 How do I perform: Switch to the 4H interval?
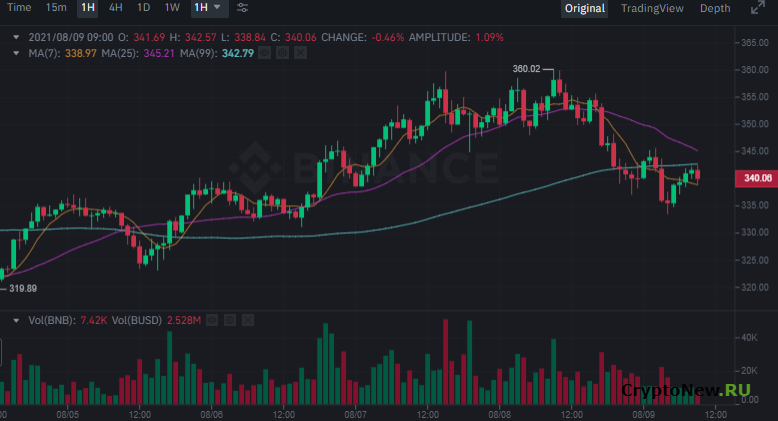click(x=116, y=8)
